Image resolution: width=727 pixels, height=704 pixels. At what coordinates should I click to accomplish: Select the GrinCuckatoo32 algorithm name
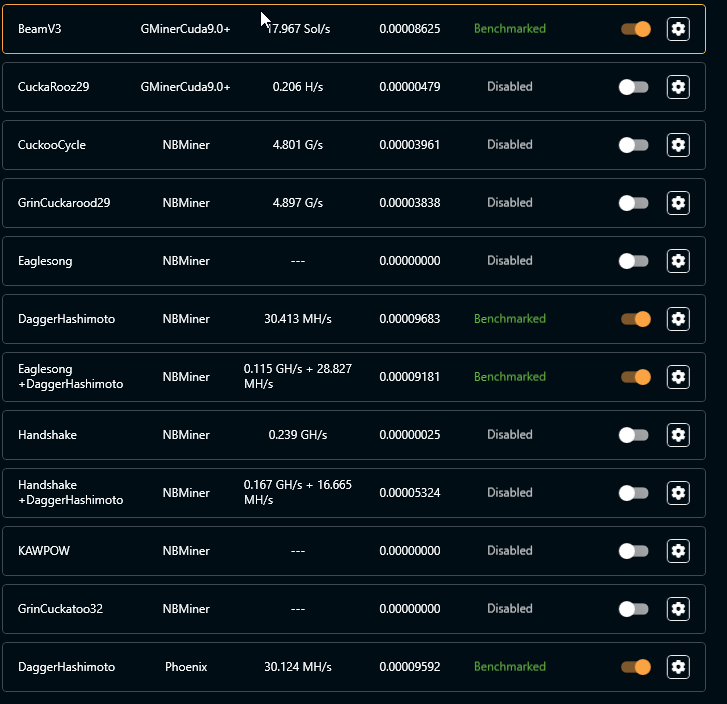coord(60,608)
